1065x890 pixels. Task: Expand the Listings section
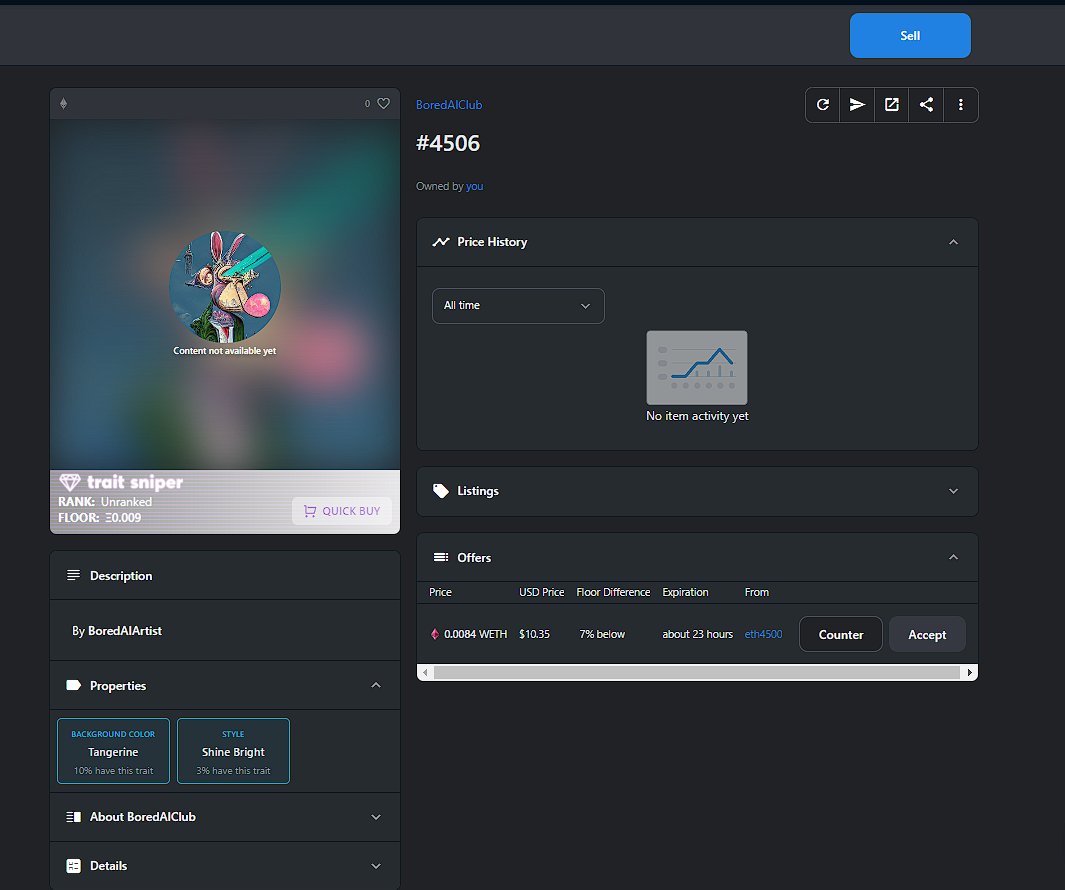click(954, 491)
